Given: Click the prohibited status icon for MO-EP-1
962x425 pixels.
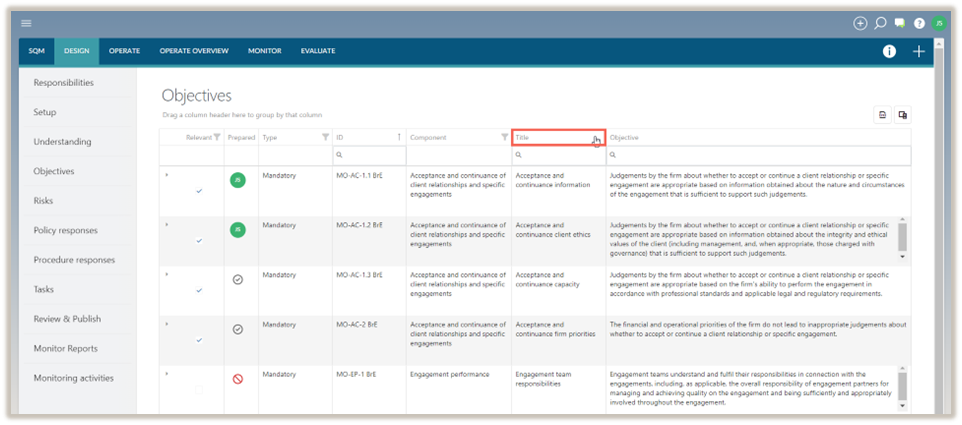Looking at the screenshot, I should (238, 379).
